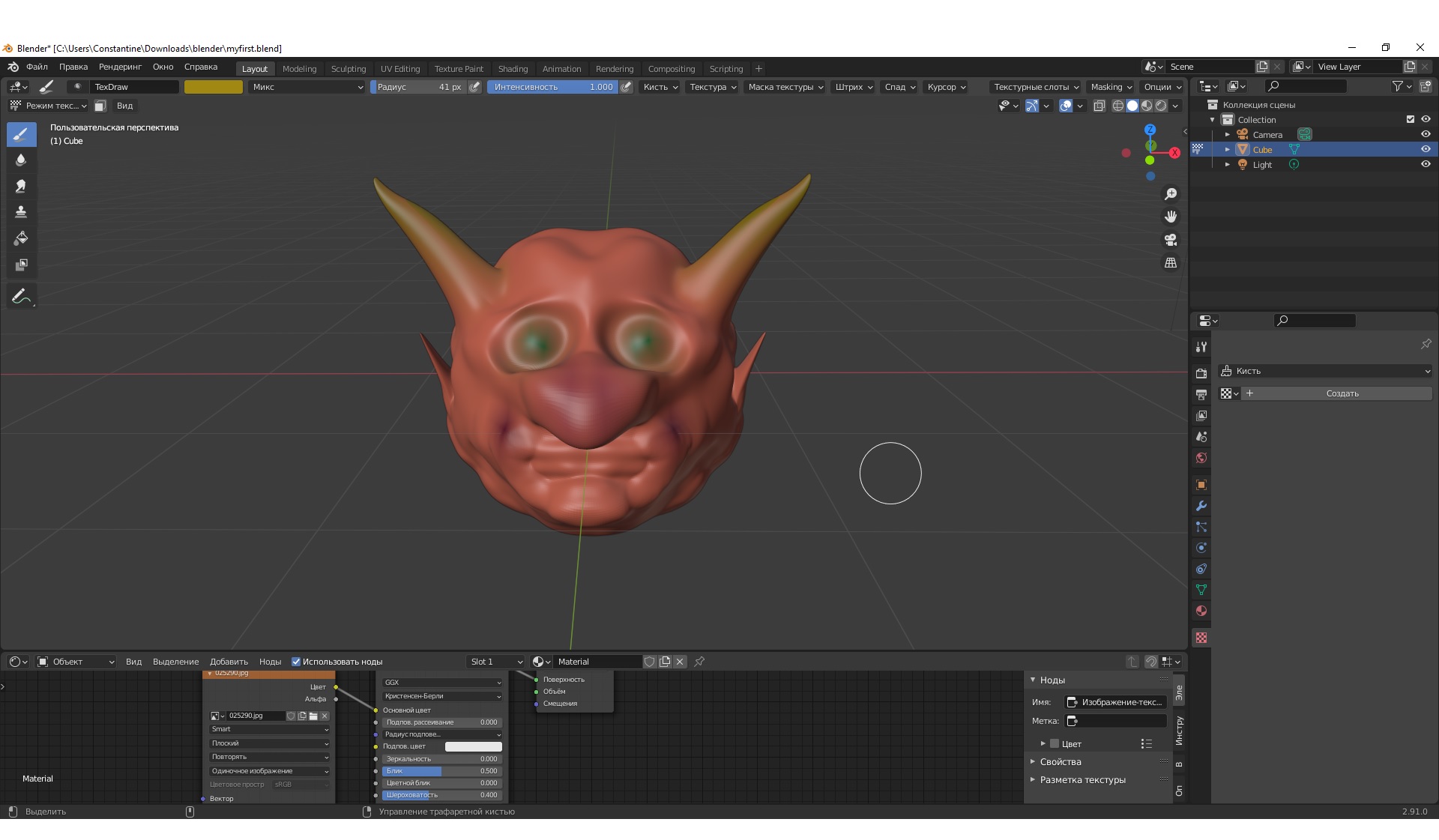Unlink the Material datablock
This screenshot has height=840, width=1439.
tap(680, 662)
